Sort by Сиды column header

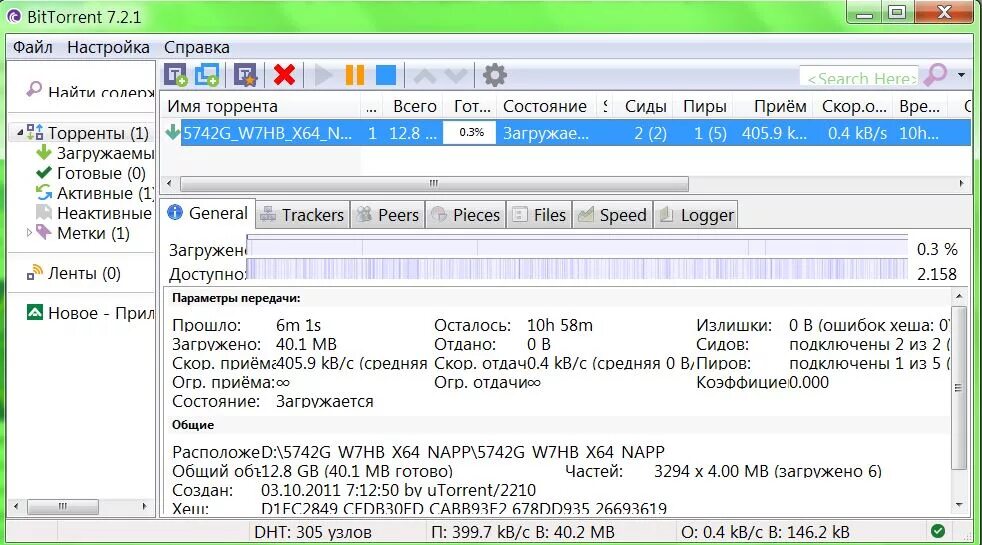pos(645,106)
